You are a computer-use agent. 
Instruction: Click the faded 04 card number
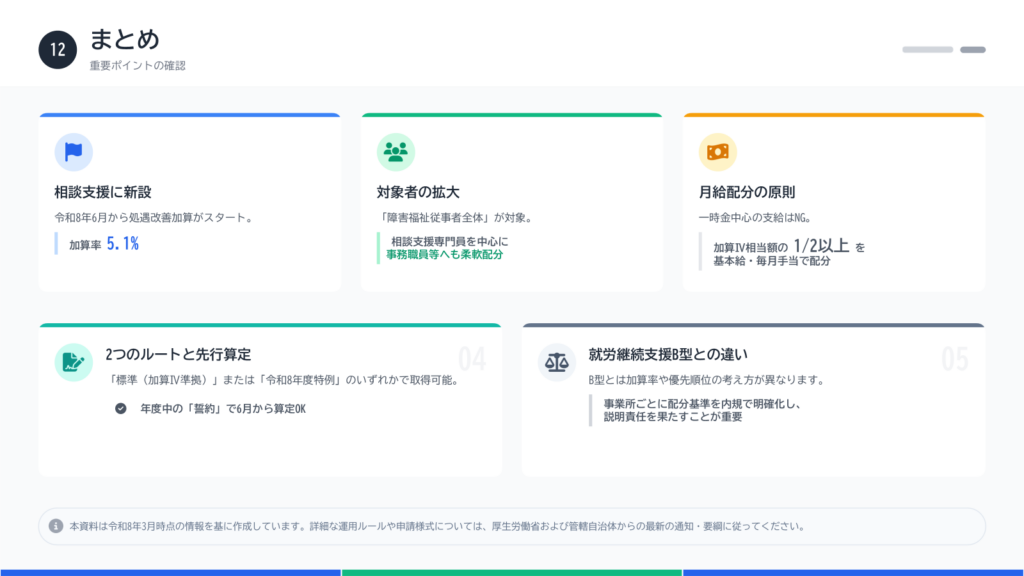471,358
